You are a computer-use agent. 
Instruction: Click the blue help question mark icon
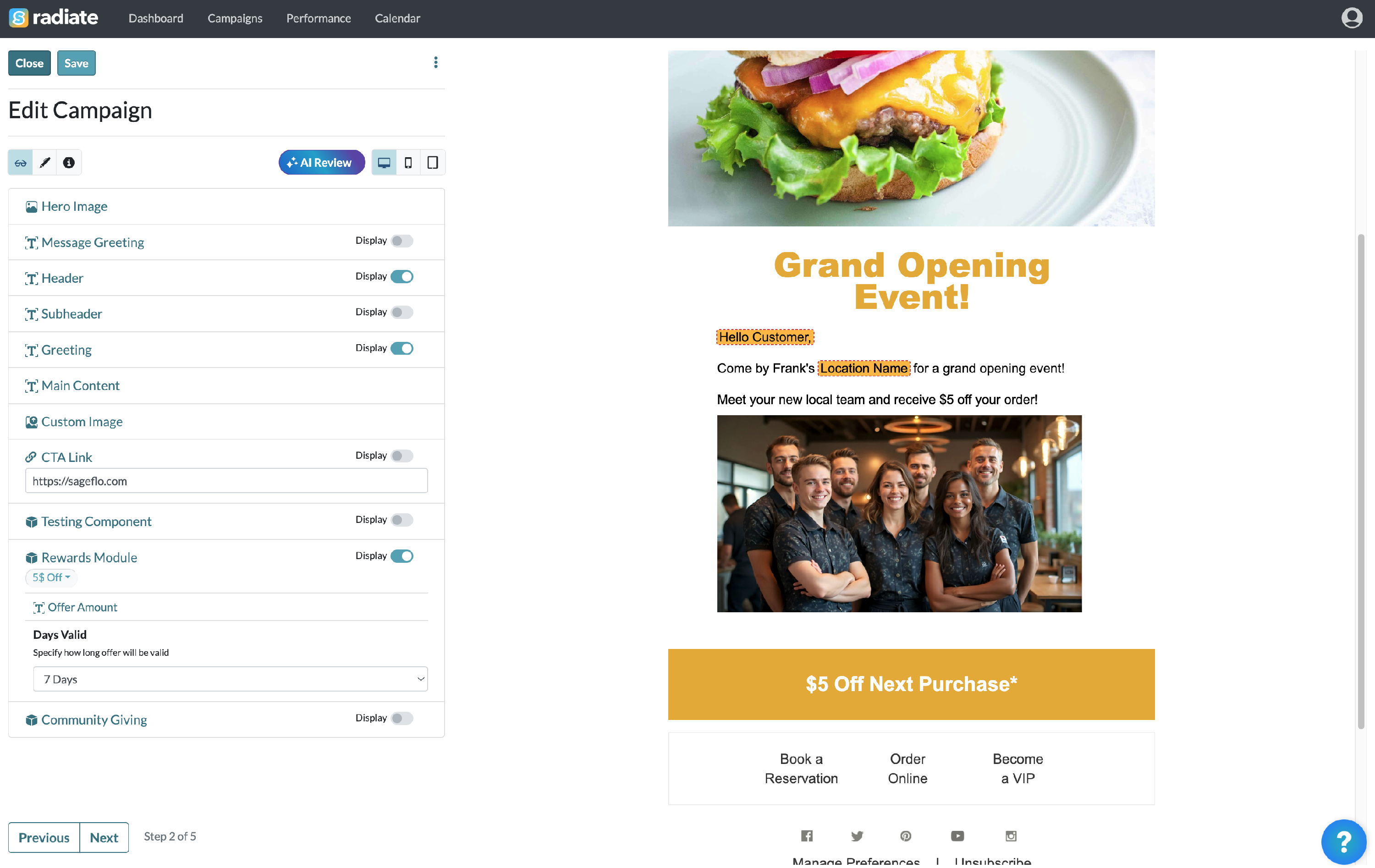pyautogui.click(x=1343, y=842)
